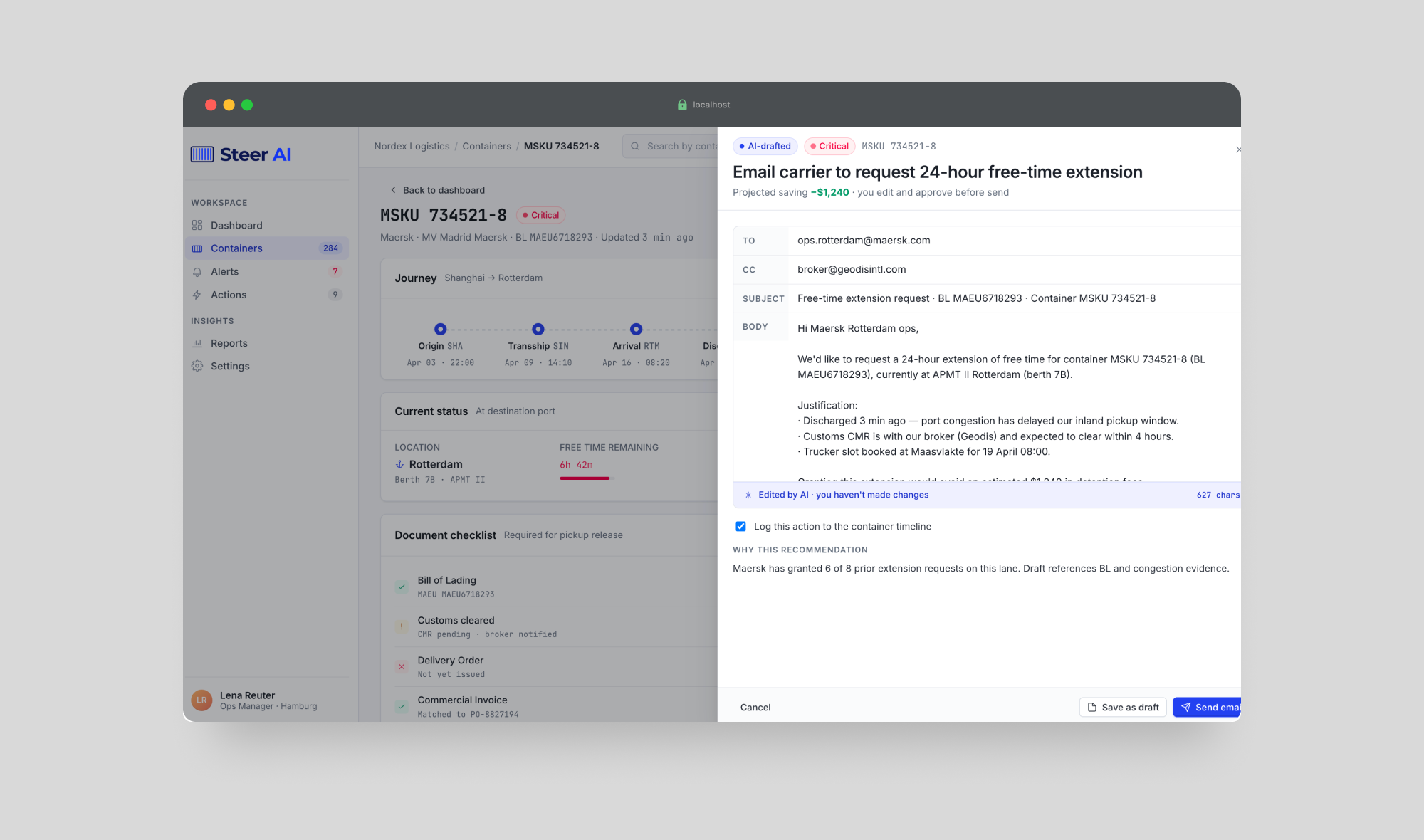Click the Rotterdam anchor icon
Viewport: 1424px width, 840px height.
coord(399,464)
